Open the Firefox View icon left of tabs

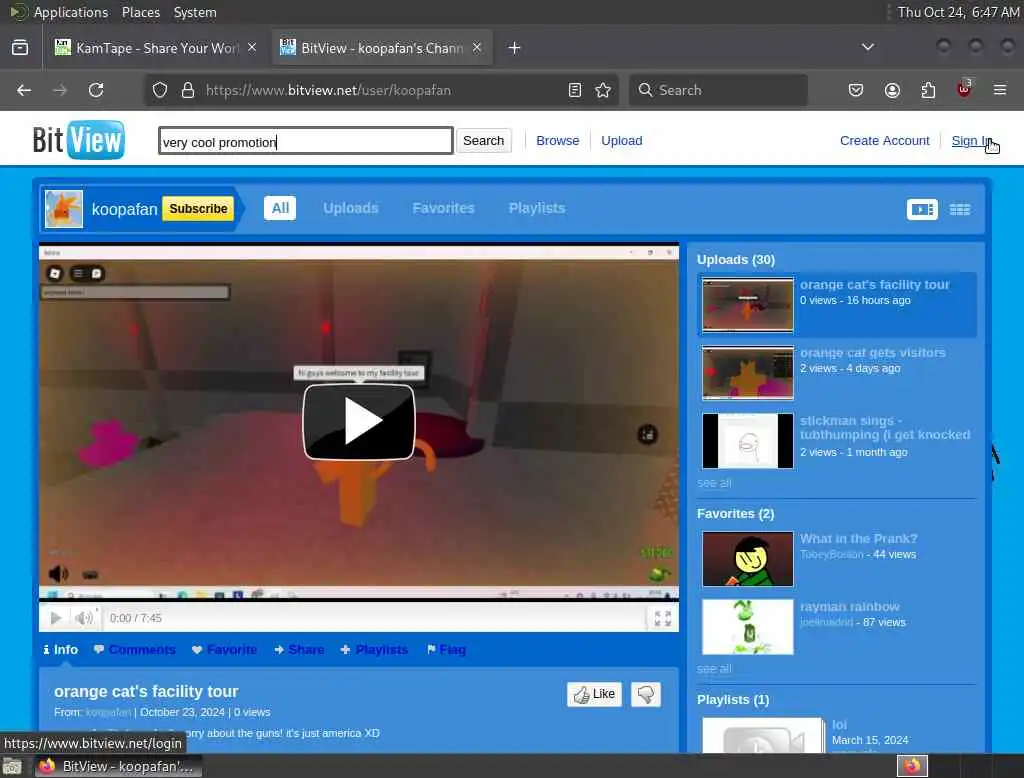20,48
